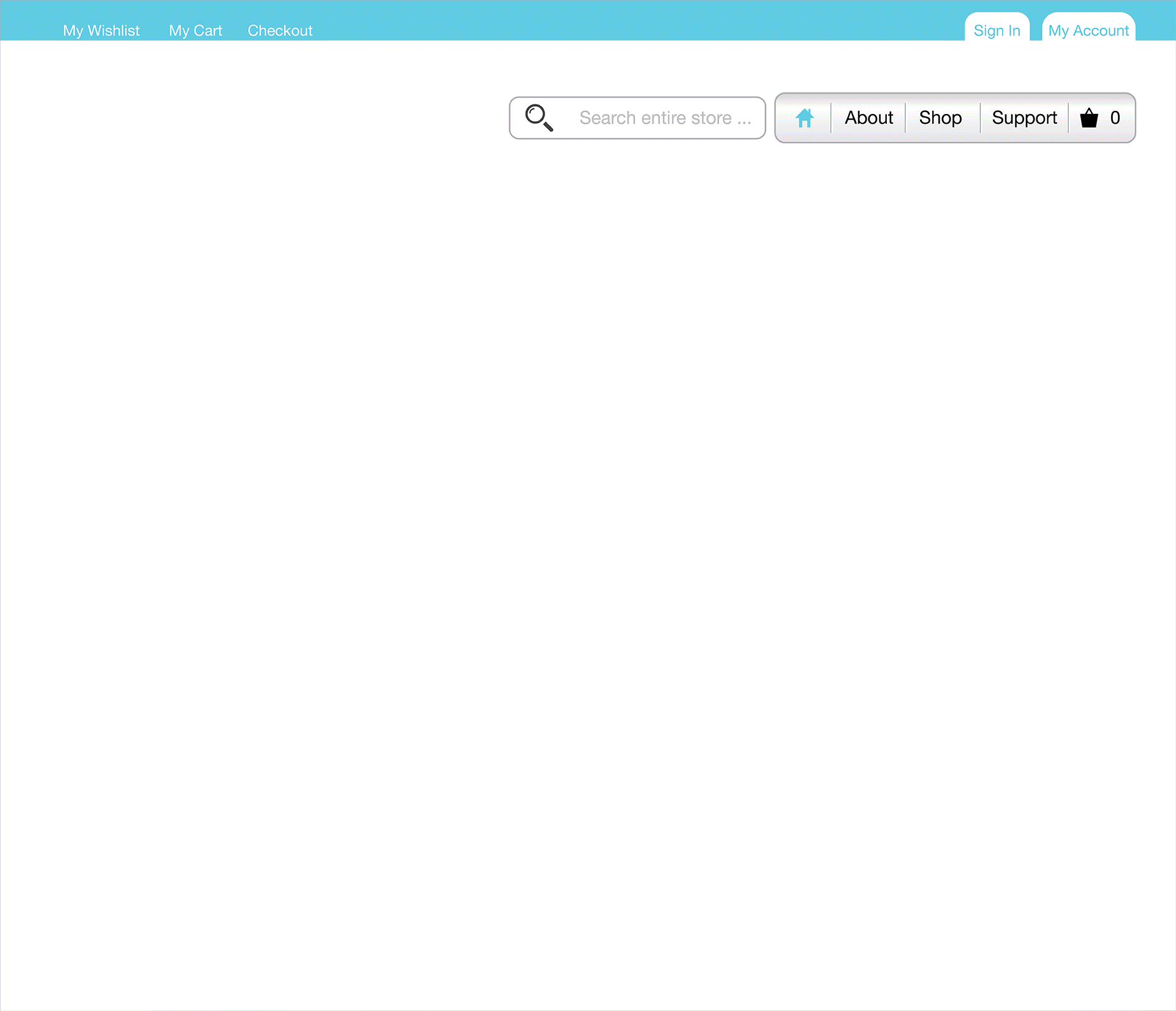Click the divider right of the home icon
This screenshot has width=1176, height=1011.
click(831, 118)
